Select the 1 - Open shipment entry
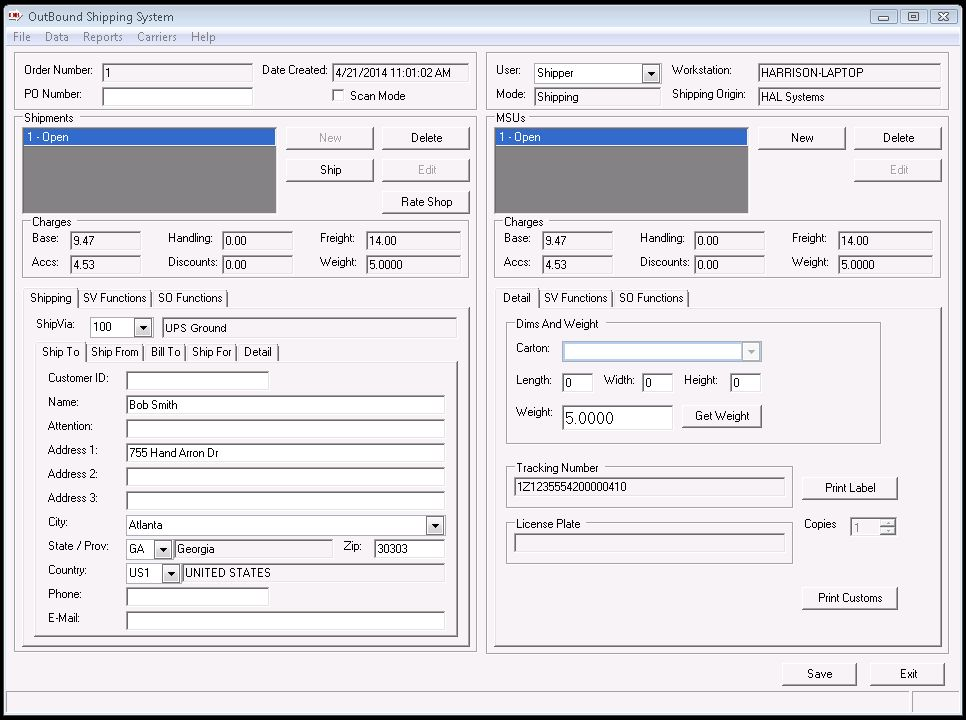The height and width of the screenshot is (720, 966). click(148, 137)
